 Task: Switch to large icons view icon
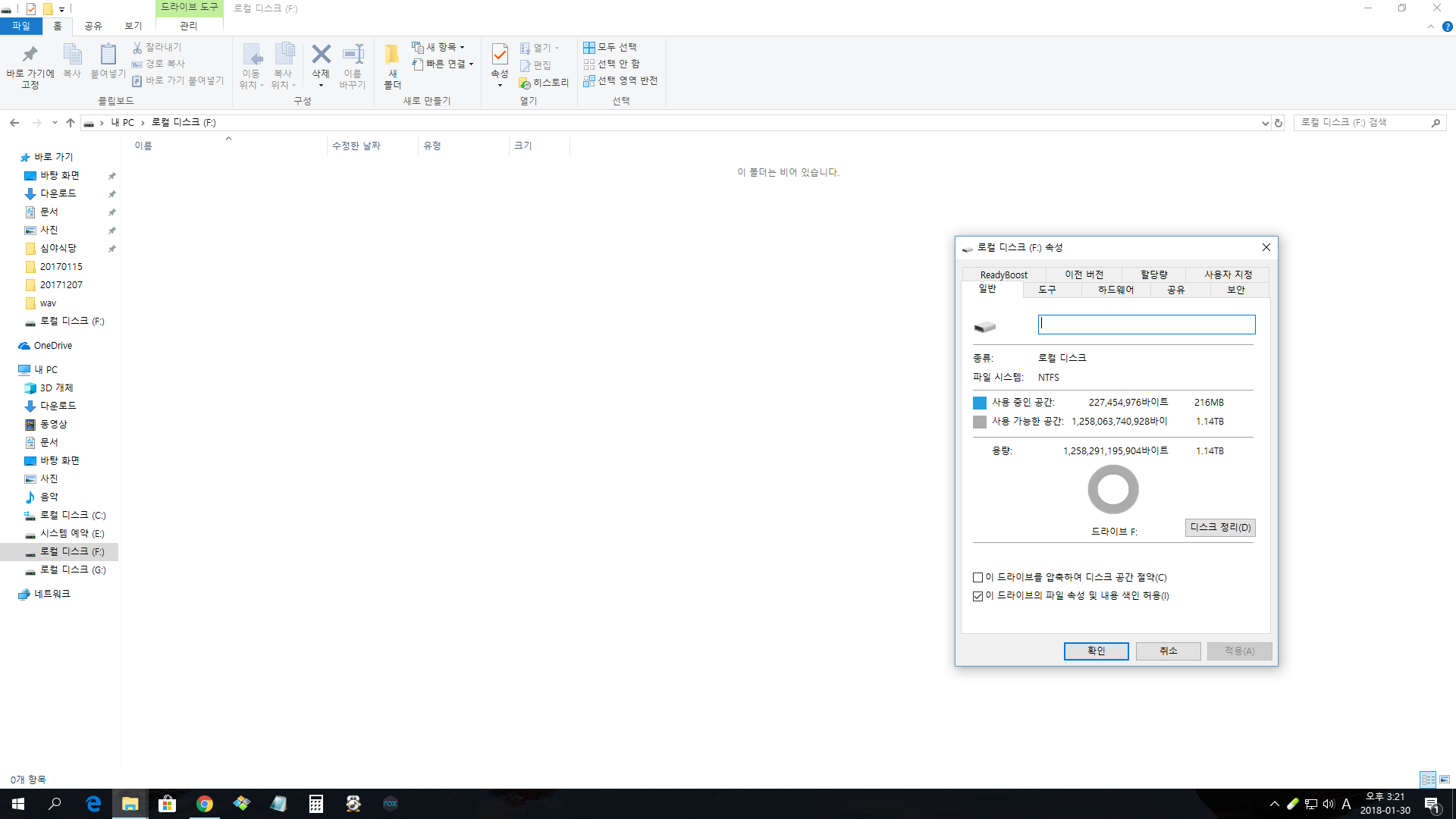(x=1445, y=779)
